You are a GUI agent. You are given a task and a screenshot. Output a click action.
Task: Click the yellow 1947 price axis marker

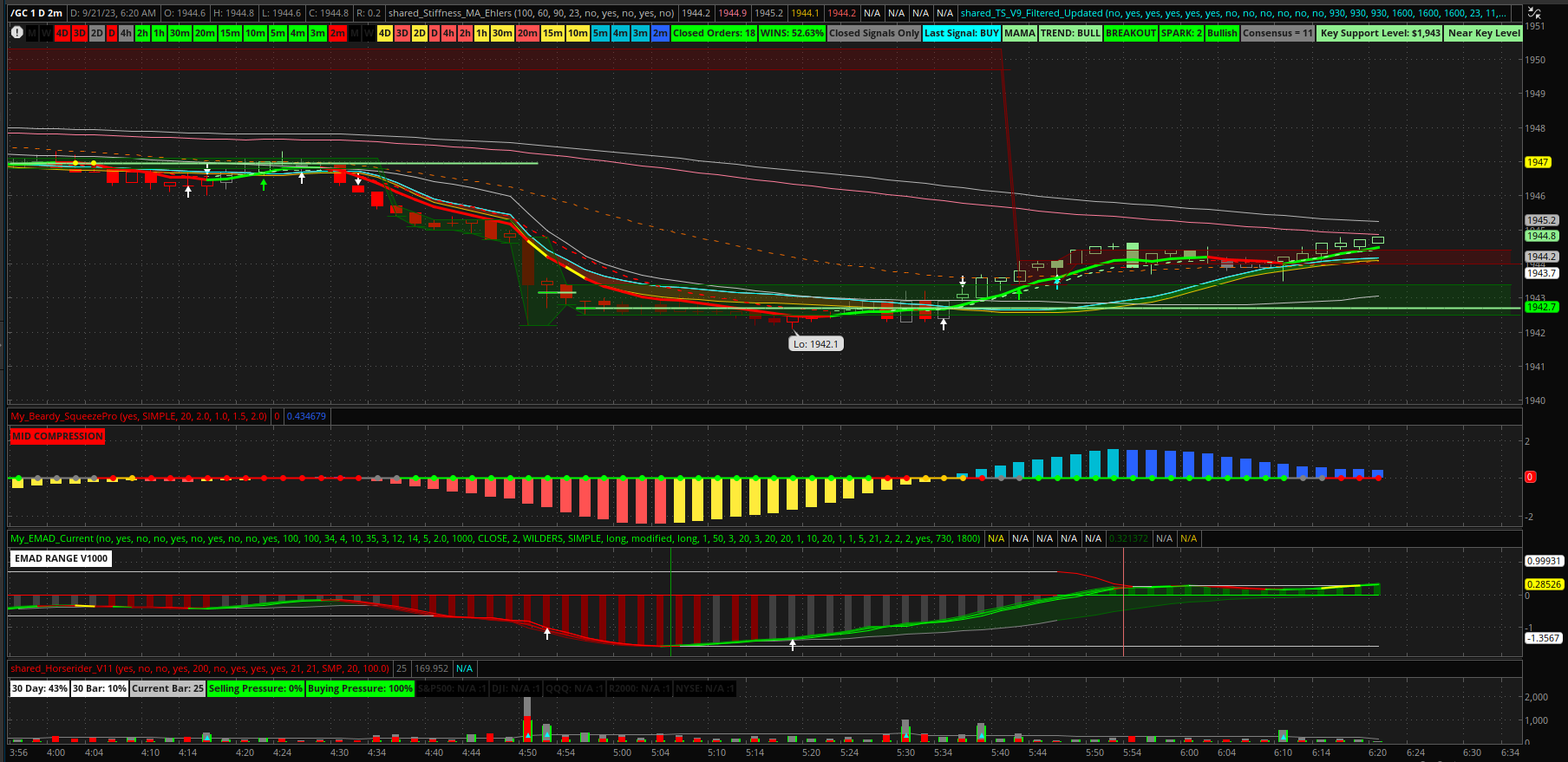coord(1538,162)
